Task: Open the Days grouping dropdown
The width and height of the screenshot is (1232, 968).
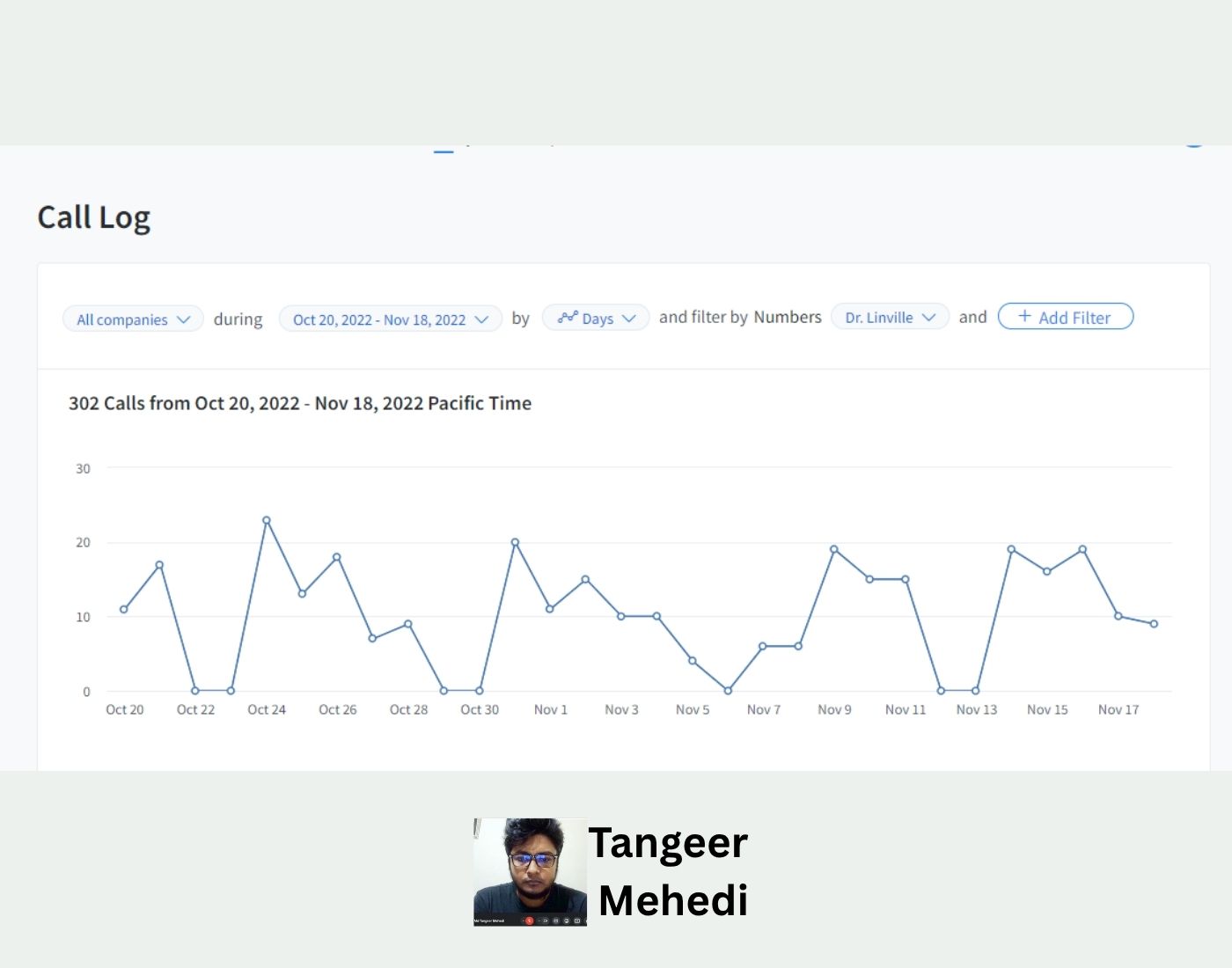Action: coord(596,318)
